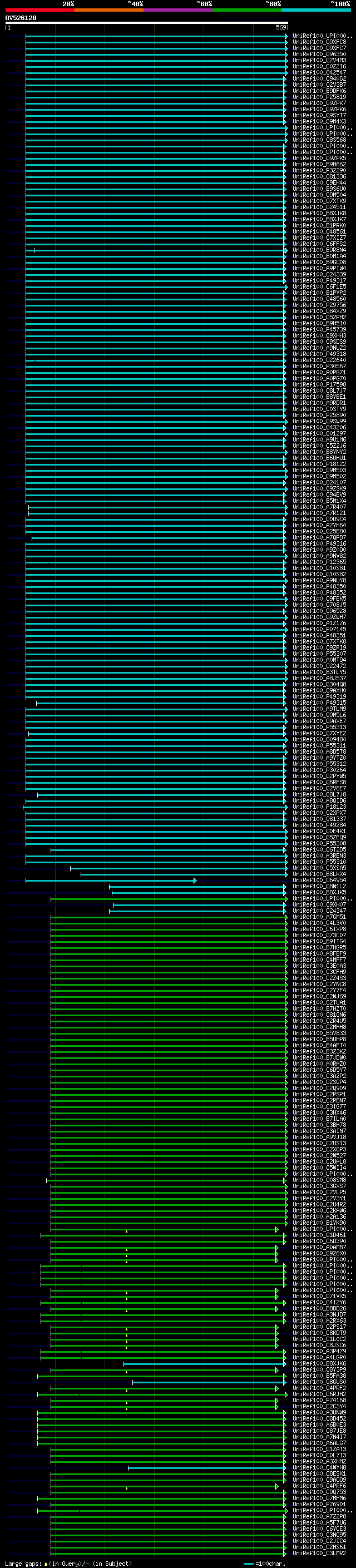Select the UniRef100_Q73C07 hit label
Screen dimensions: 356x1568
click(319, 935)
